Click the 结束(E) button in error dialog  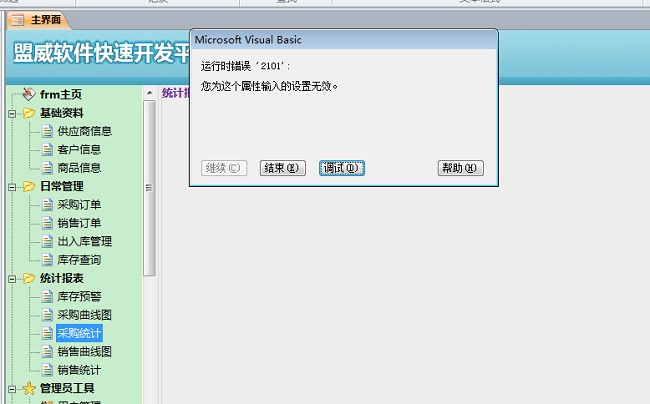click(283, 168)
